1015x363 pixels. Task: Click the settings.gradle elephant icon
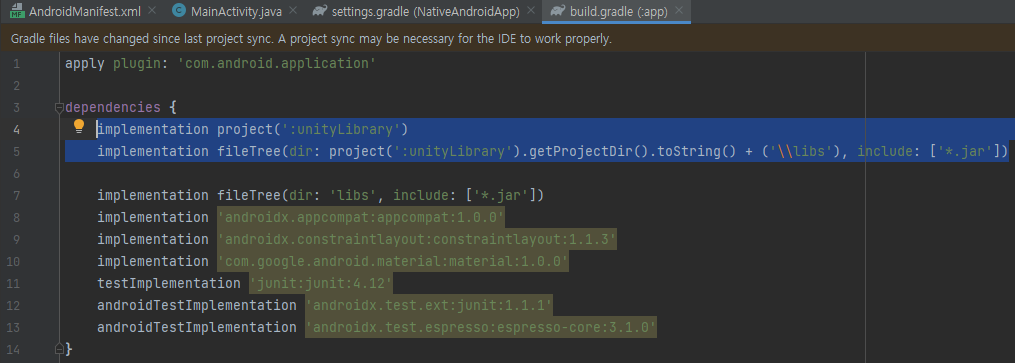tap(318, 11)
